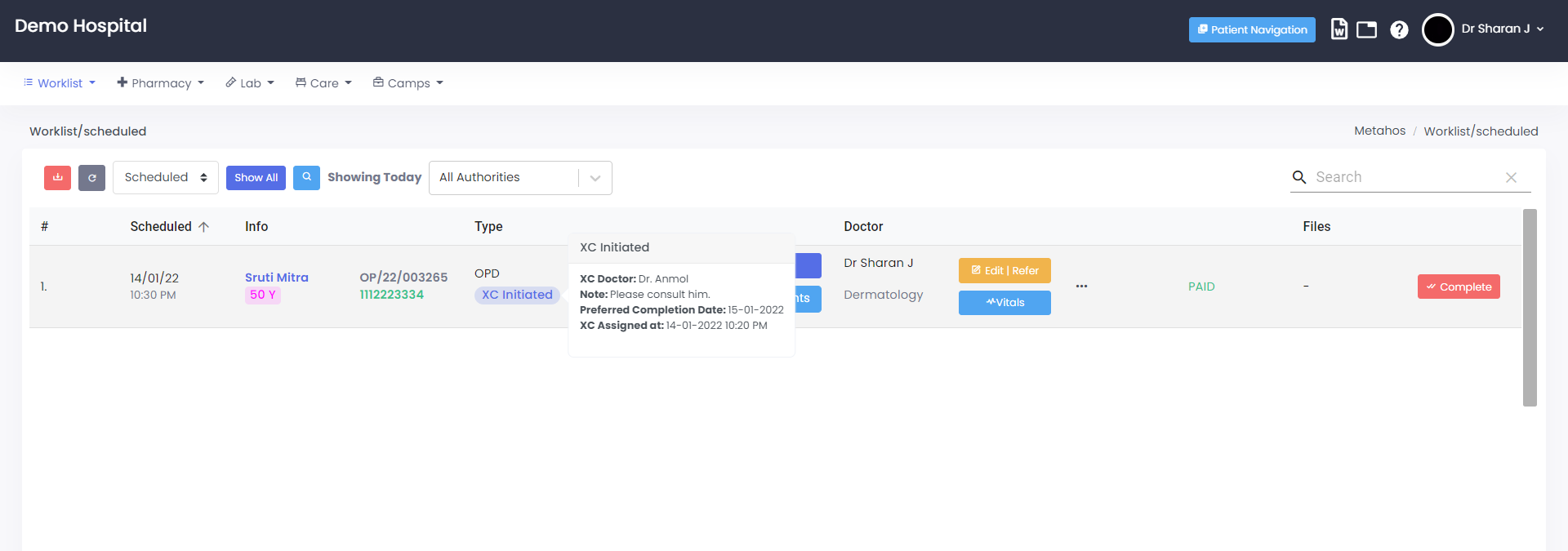Click the XC Initiated status badge

click(x=517, y=295)
